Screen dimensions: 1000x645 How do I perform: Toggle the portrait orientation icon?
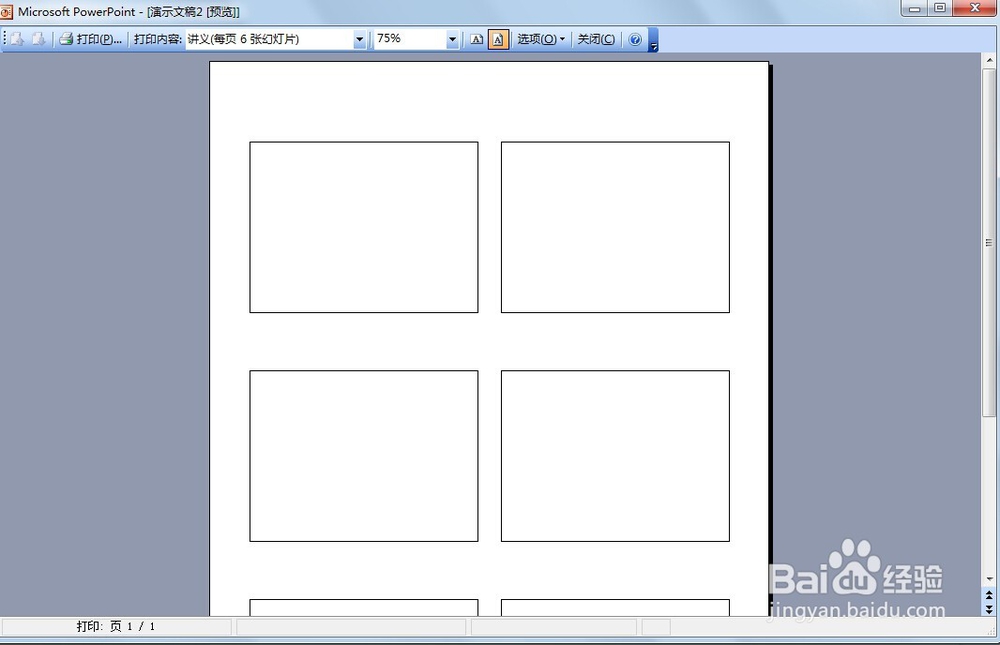[498, 40]
